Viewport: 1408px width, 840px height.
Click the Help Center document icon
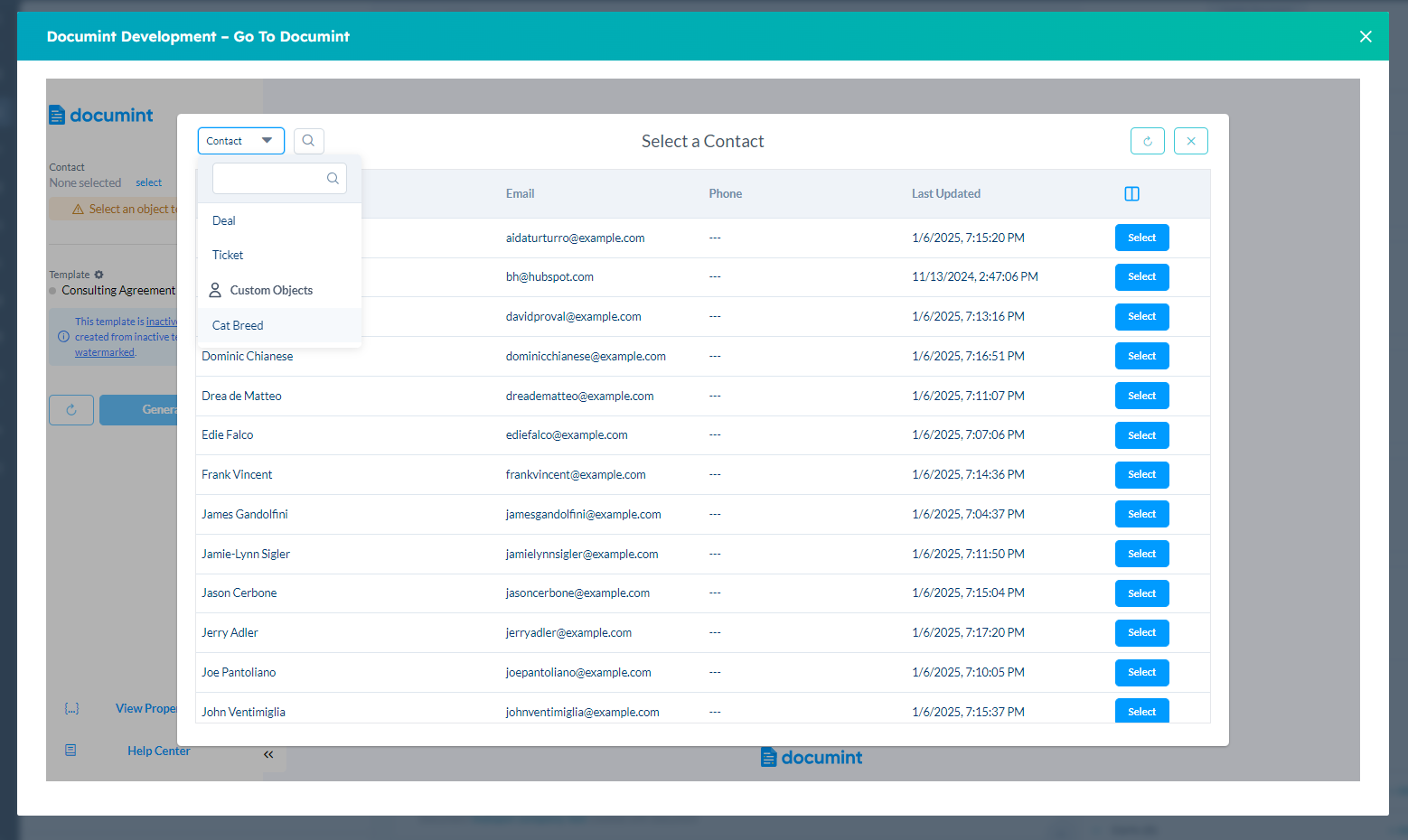point(70,751)
